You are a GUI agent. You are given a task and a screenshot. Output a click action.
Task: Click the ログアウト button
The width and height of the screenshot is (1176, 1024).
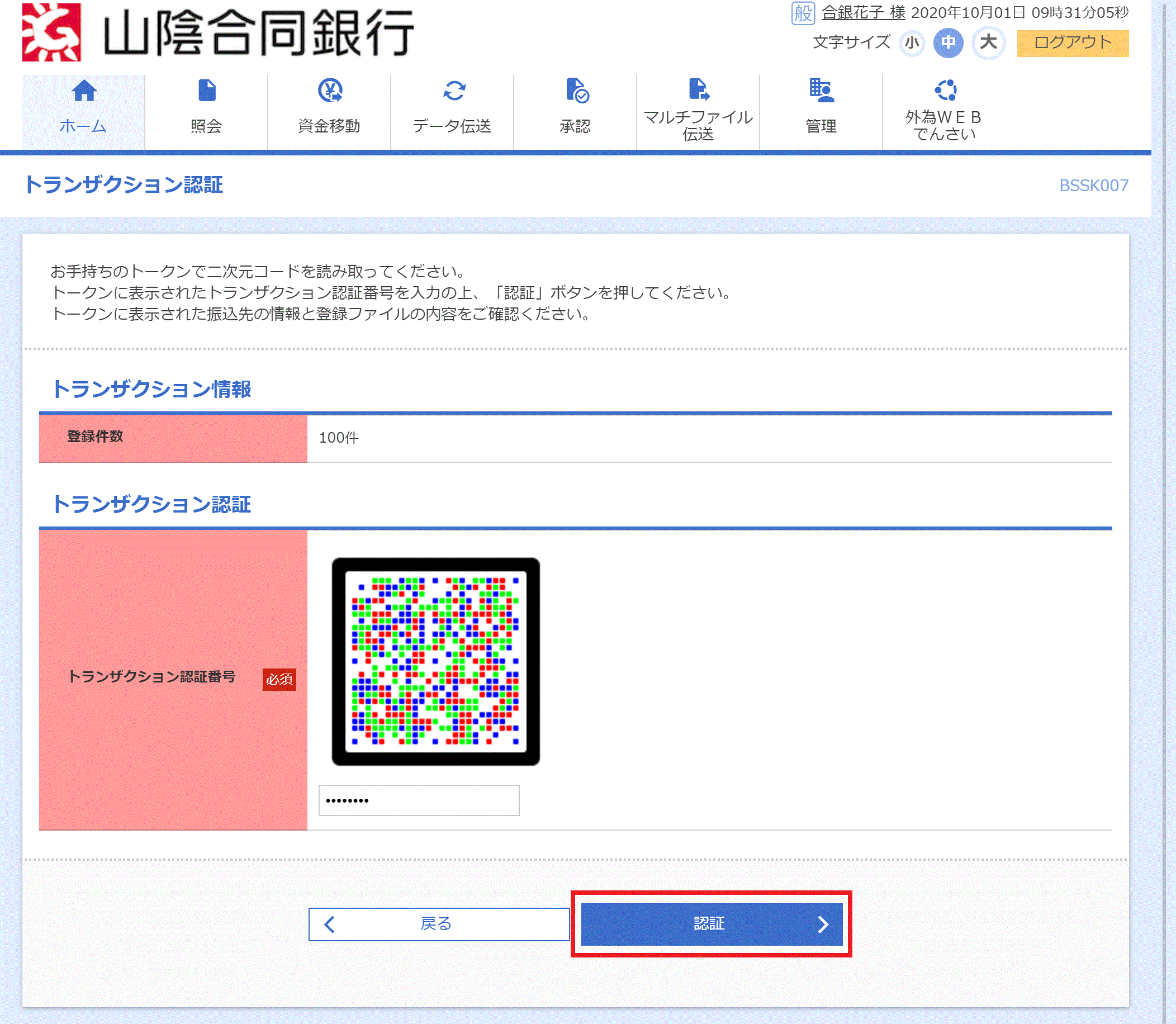tap(1073, 43)
